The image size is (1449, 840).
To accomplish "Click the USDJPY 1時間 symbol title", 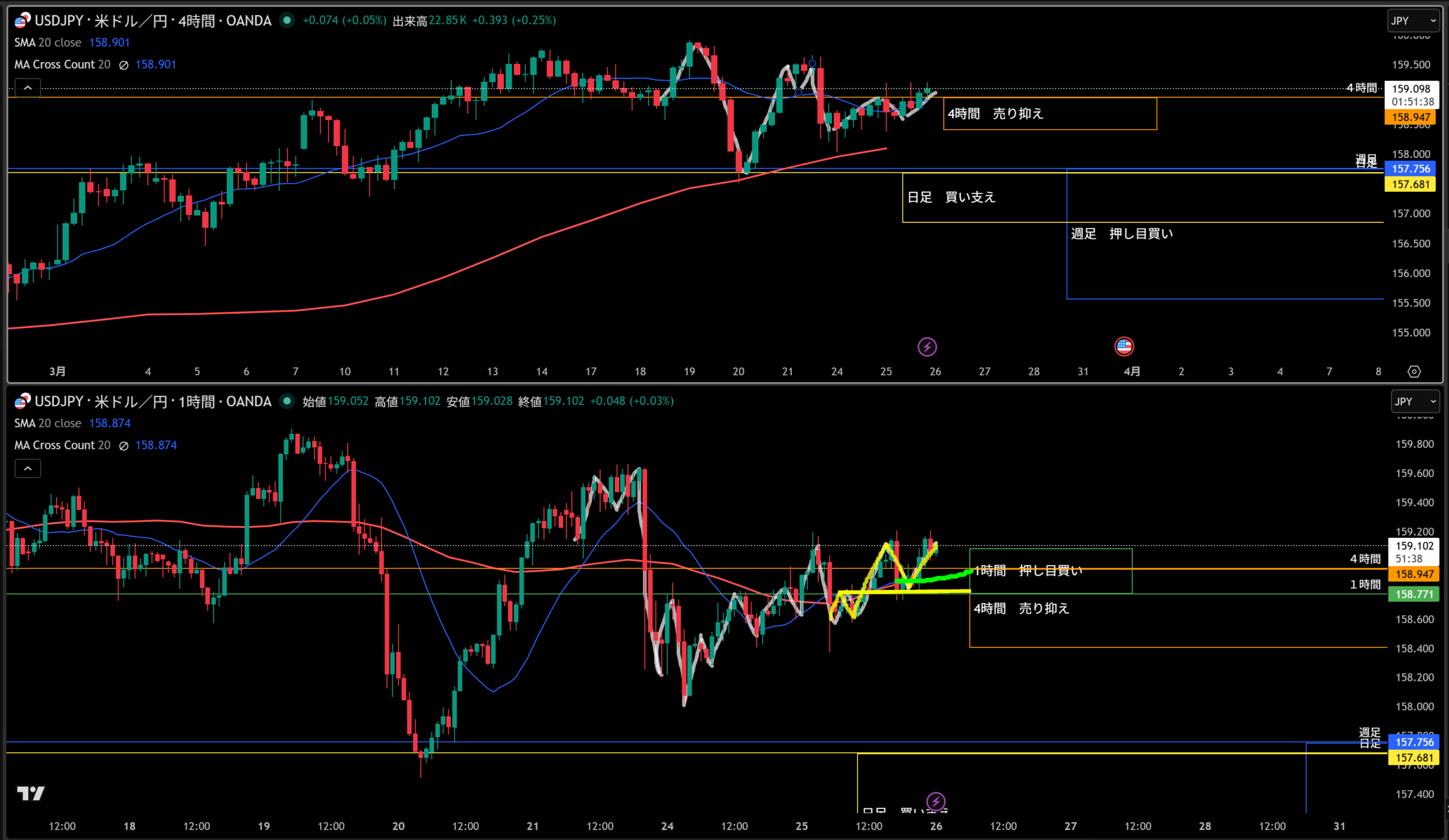I will (x=152, y=401).
